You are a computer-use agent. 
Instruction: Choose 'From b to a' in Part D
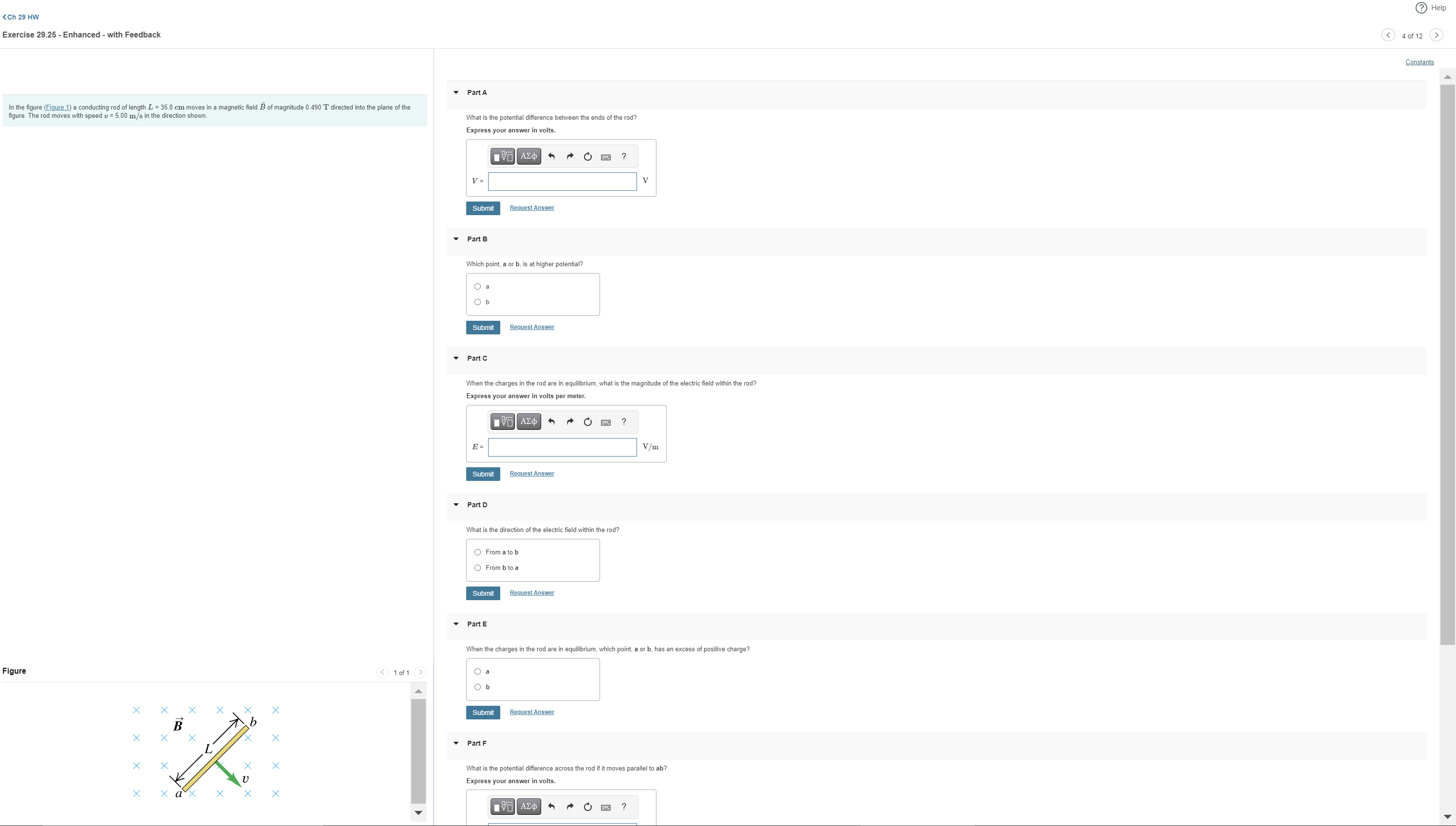click(x=477, y=569)
